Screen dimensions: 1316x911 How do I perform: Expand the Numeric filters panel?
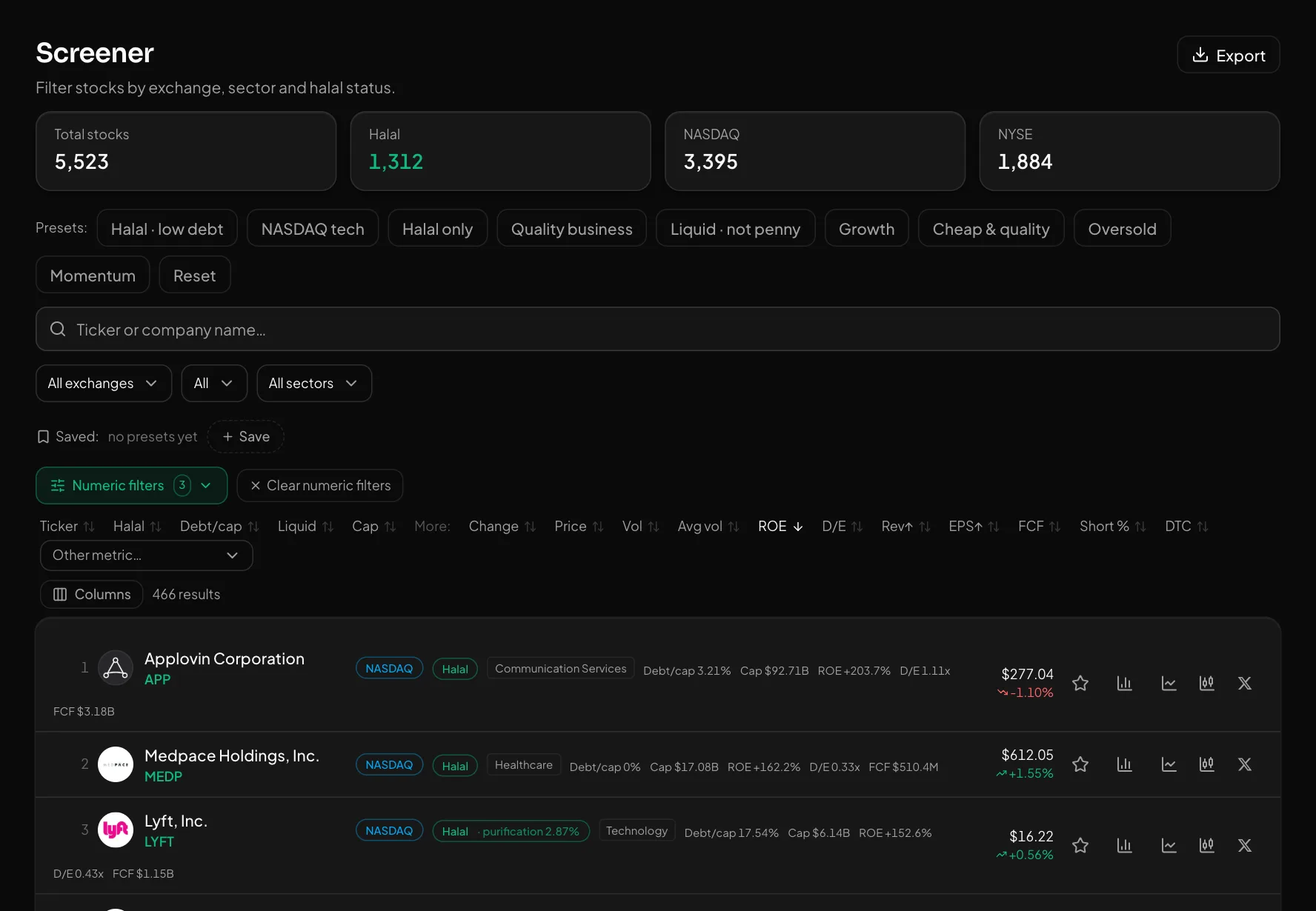(131, 485)
